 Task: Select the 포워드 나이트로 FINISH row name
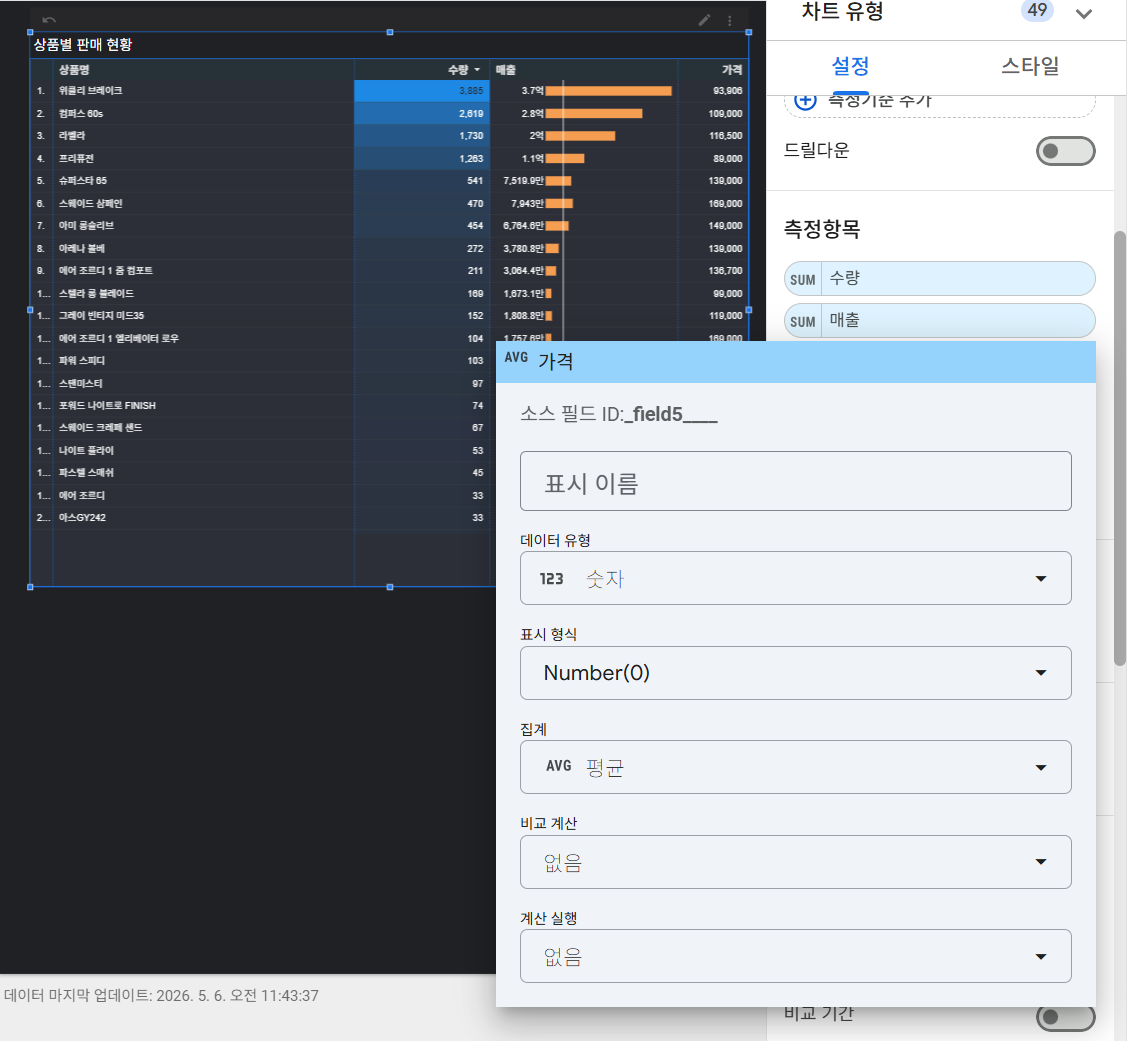[x=107, y=405]
